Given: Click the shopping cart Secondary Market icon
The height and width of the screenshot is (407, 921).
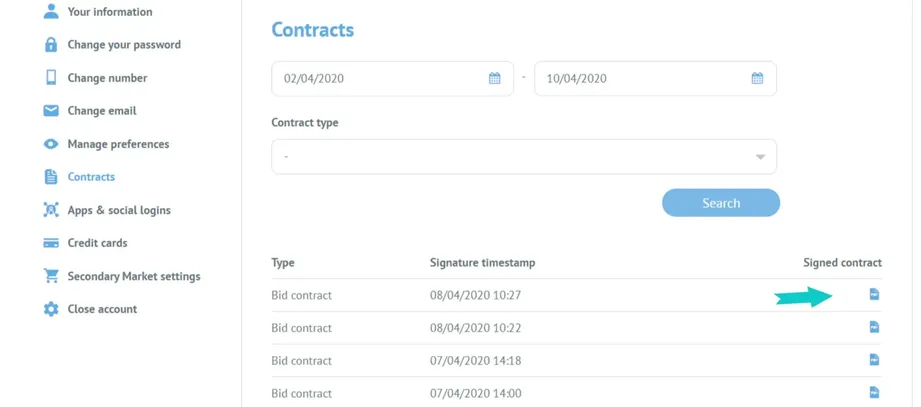Looking at the screenshot, I should (51, 276).
